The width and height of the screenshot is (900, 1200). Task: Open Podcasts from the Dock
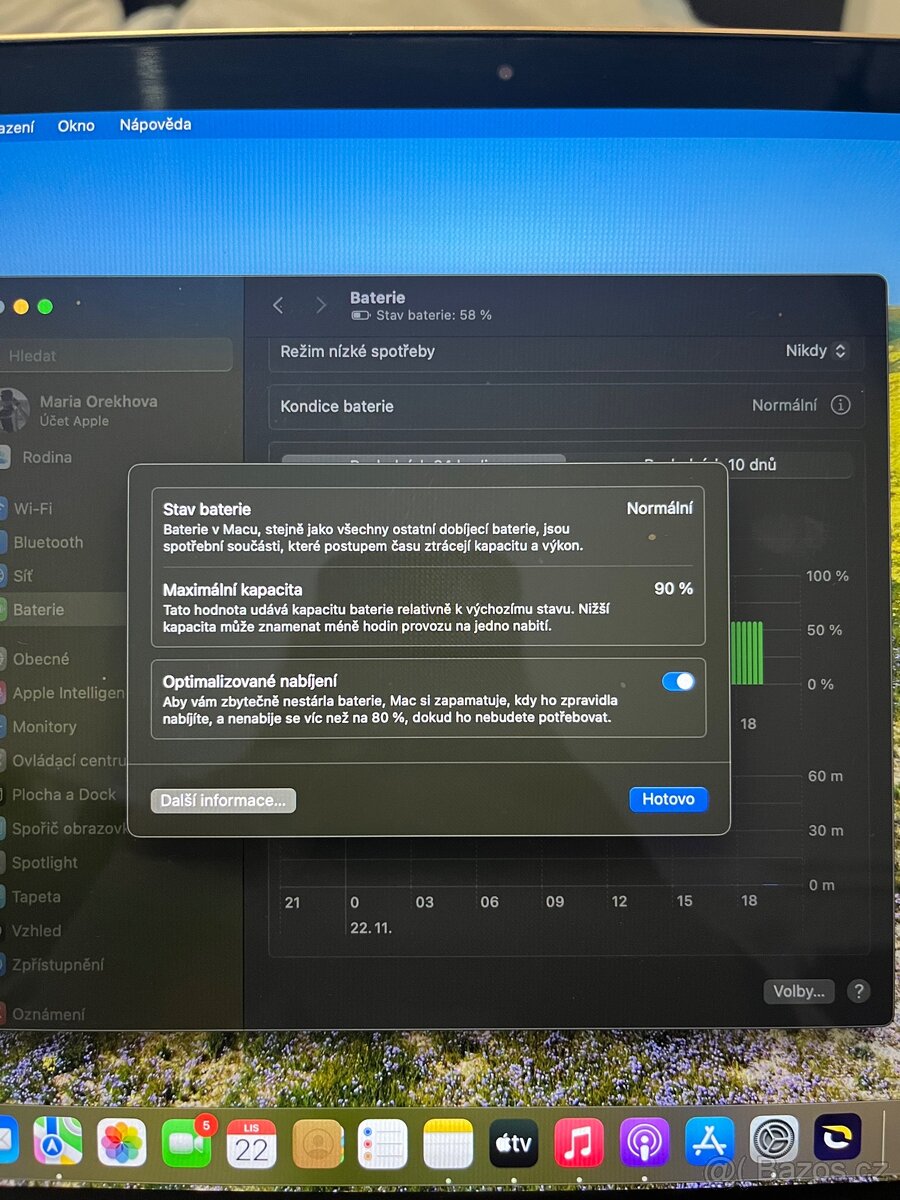pyautogui.click(x=644, y=1142)
